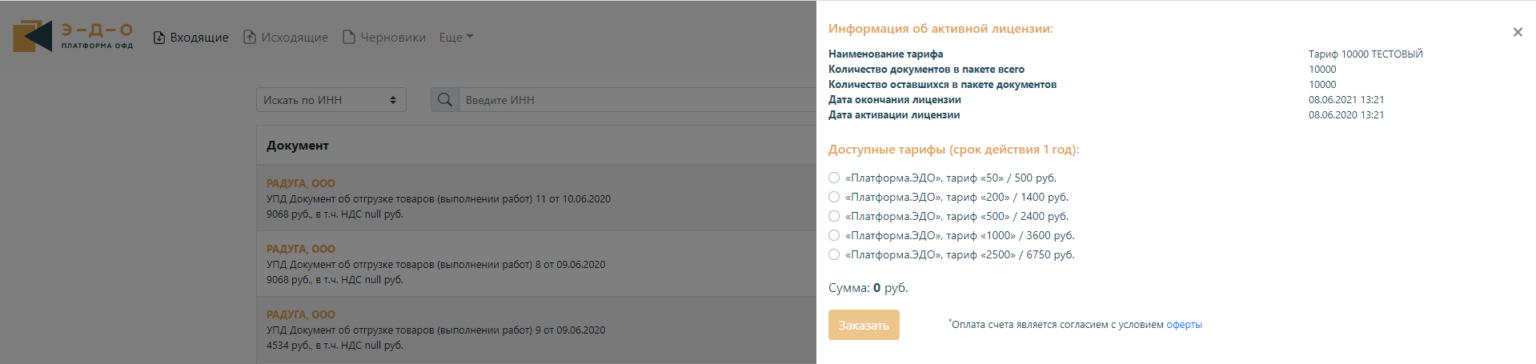Click the magnifier search icon

tap(445, 100)
